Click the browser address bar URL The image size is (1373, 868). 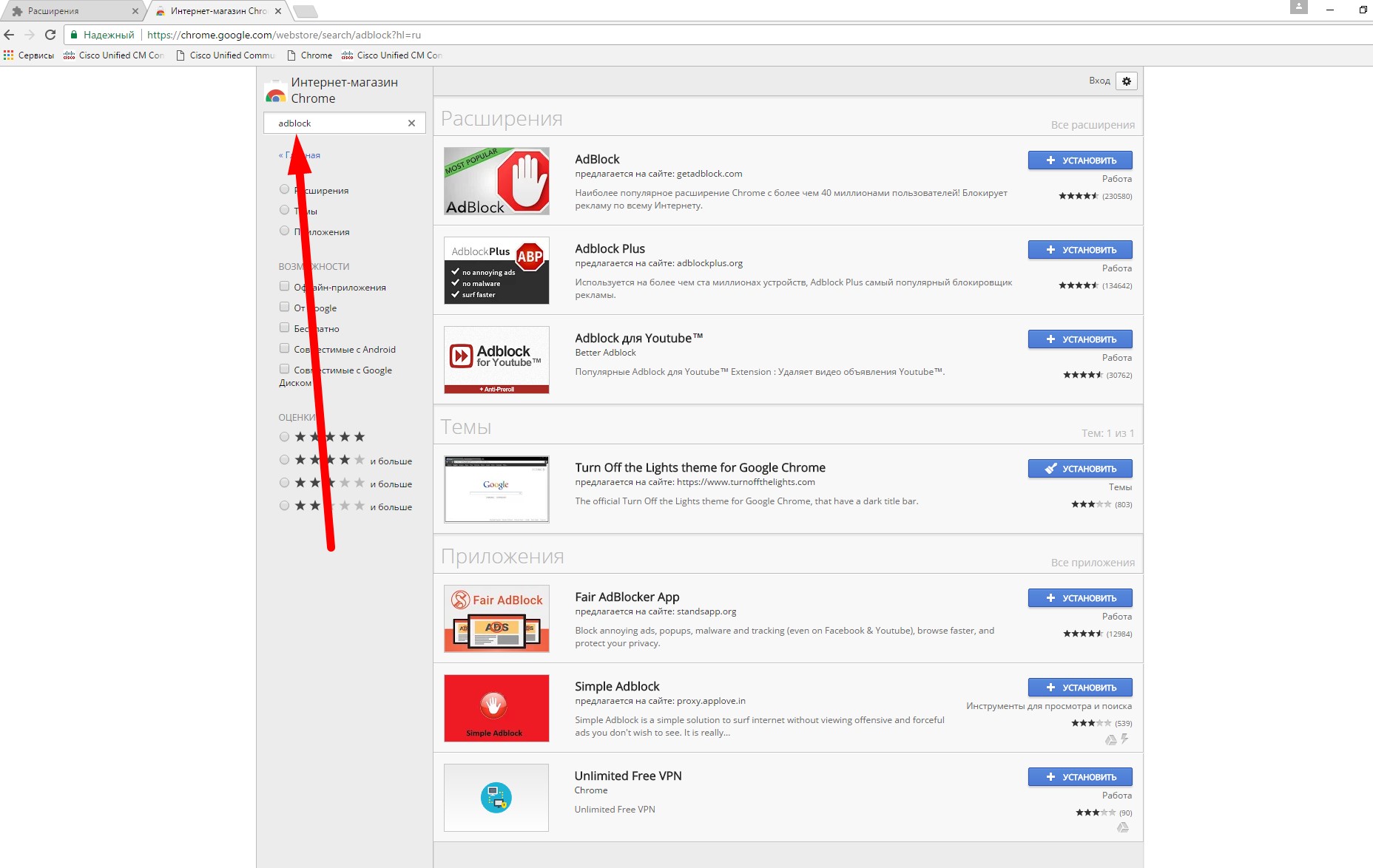click(284, 35)
